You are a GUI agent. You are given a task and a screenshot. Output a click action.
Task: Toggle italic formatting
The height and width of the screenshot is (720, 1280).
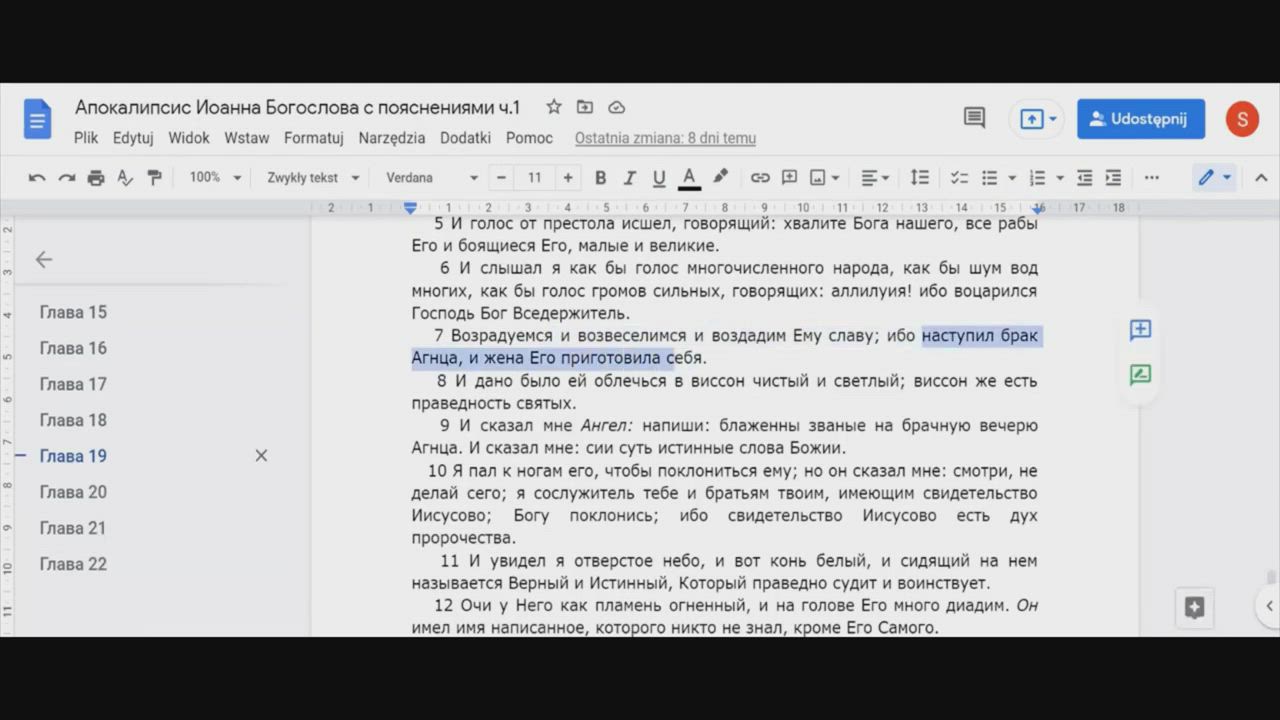pyautogui.click(x=629, y=178)
